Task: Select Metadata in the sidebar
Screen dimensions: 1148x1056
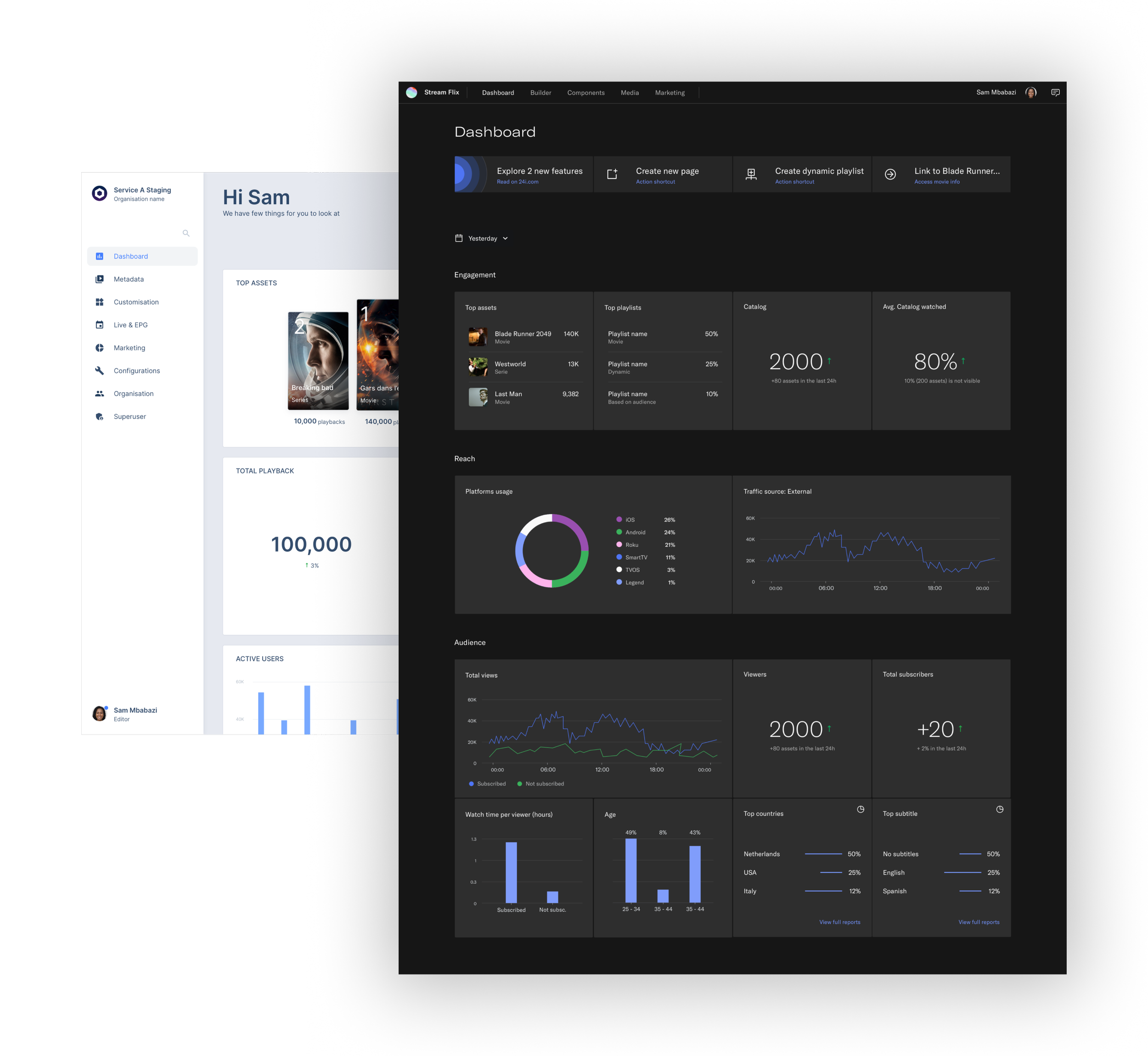Action: coord(129,279)
